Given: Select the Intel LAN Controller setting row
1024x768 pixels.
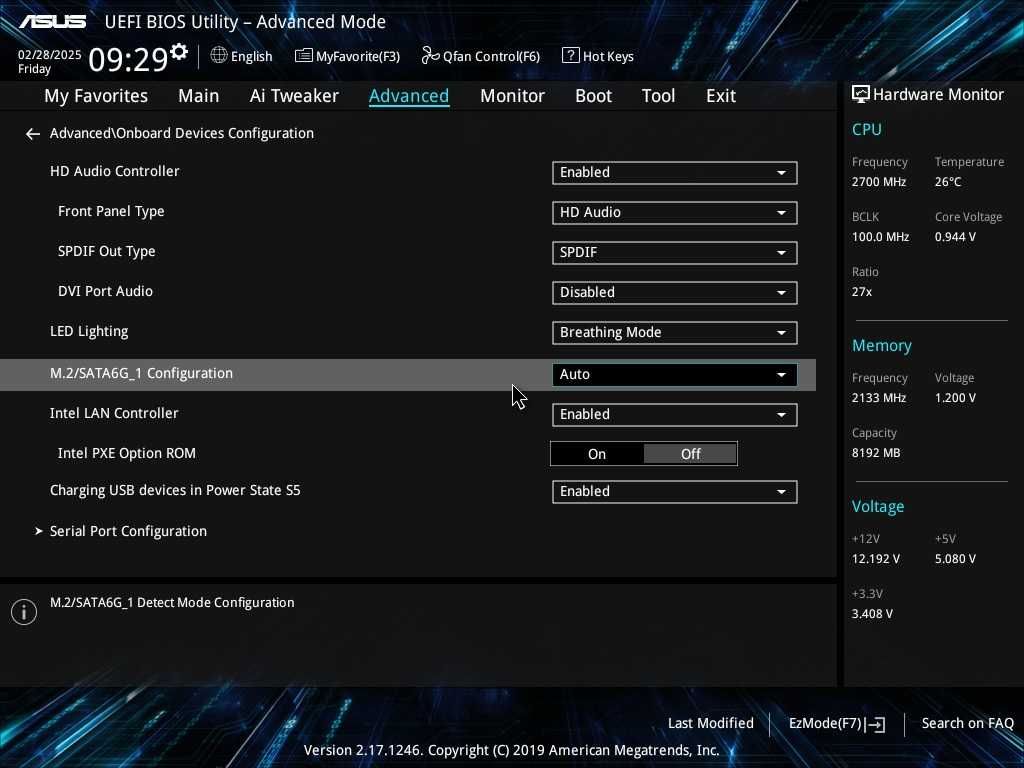Looking at the screenshot, I should click(x=408, y=414).
